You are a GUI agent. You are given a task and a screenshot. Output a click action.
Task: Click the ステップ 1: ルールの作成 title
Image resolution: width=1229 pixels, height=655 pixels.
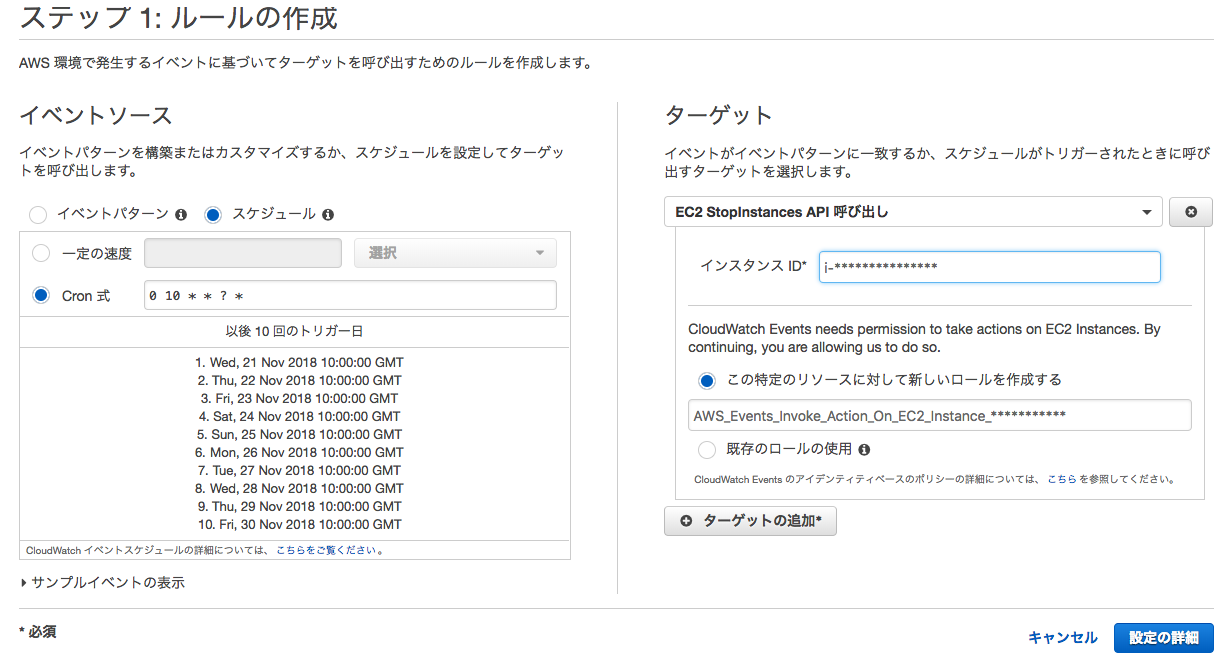coord(179,17)
